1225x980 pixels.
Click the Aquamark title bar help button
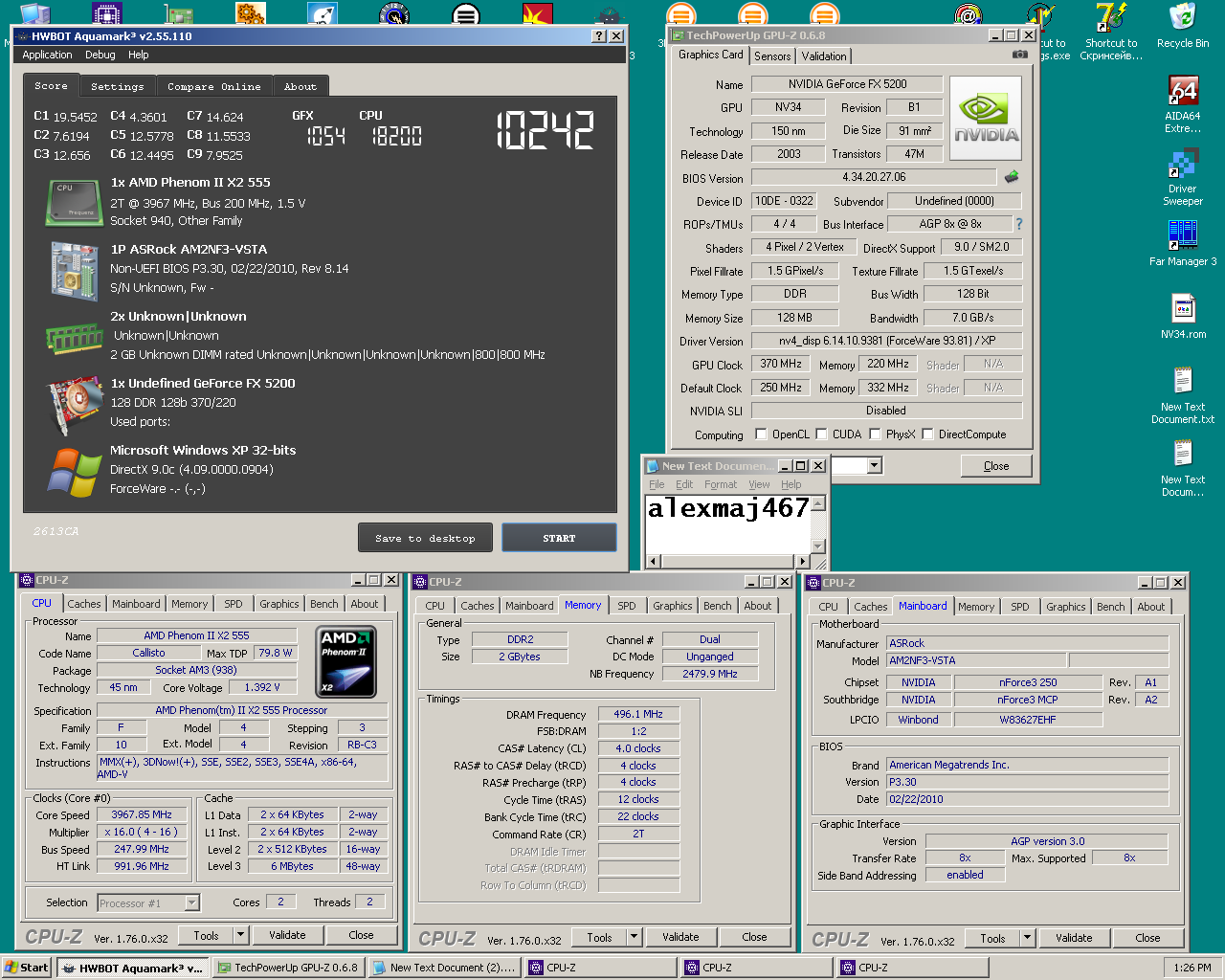click(599, 35)
